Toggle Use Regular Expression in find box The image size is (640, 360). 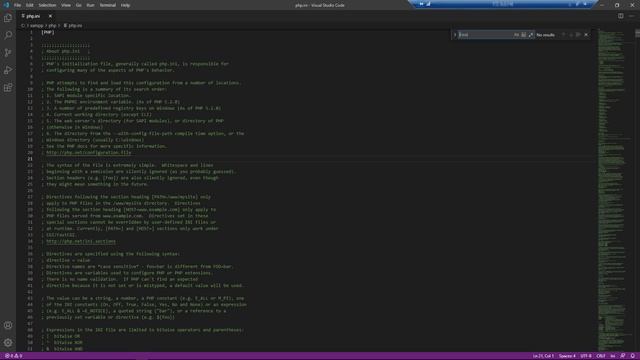pos(531,35)
